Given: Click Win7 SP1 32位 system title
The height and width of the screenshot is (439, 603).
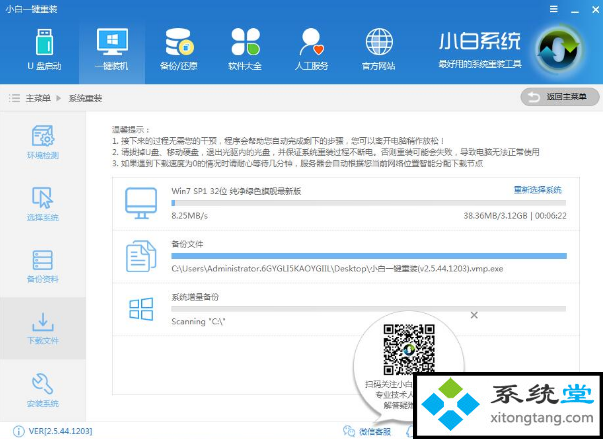Looking at the screenshot, I should click(x=236, y=191).
